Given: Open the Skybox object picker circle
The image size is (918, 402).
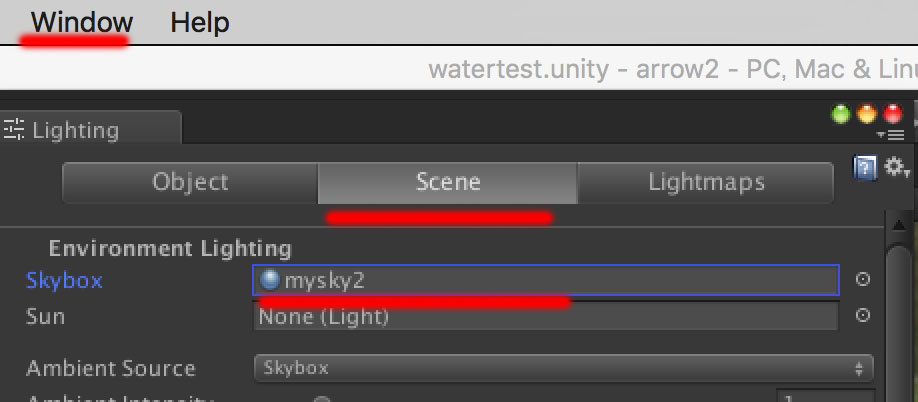Looking at the screenshot, I should click(x=862, y=279).
